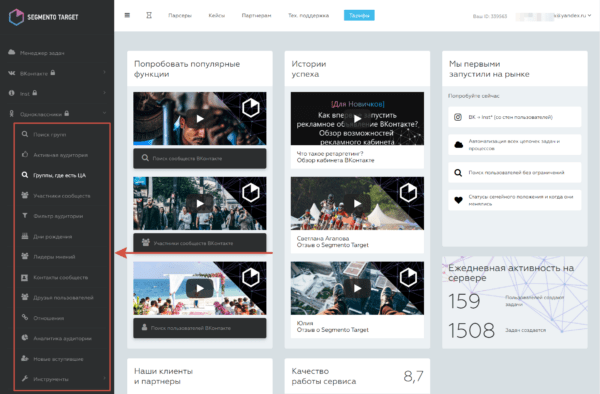Collapse the Одноклассники sidebar section
Viewport: 600px width, 394px height.
click(57, 114)
